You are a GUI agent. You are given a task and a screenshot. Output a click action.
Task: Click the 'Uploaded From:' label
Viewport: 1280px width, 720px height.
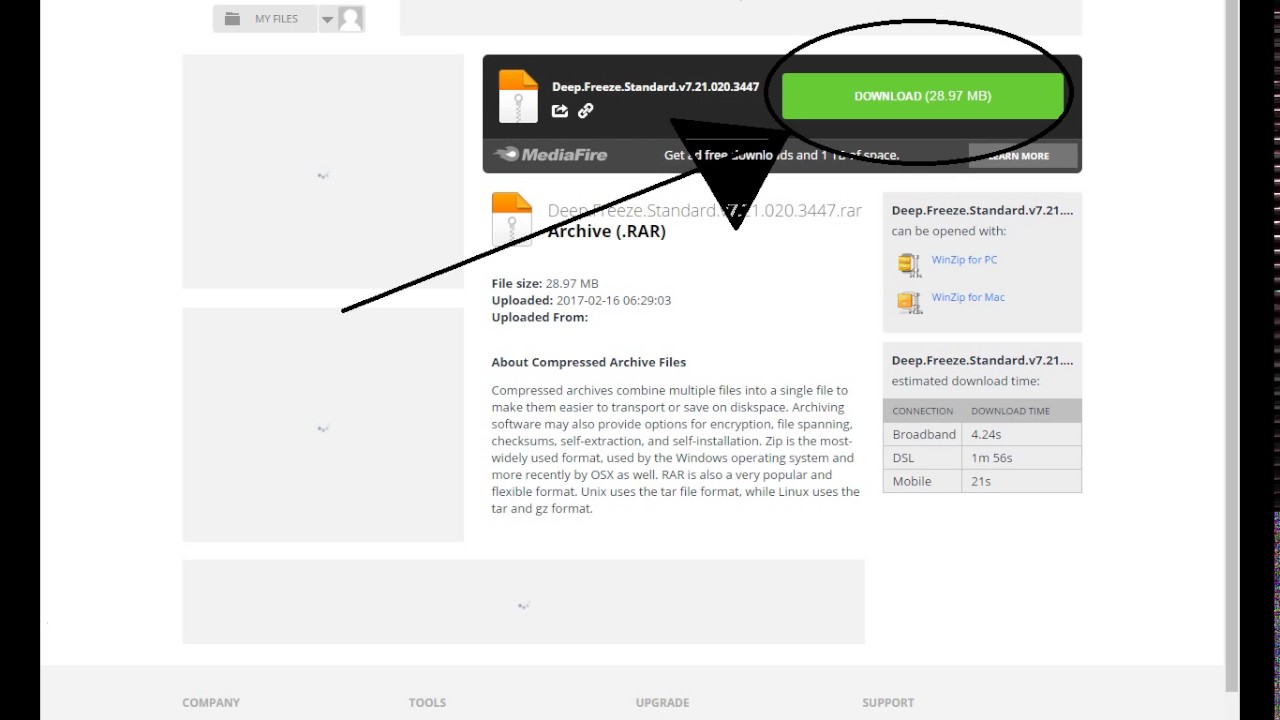click(540, 317)
